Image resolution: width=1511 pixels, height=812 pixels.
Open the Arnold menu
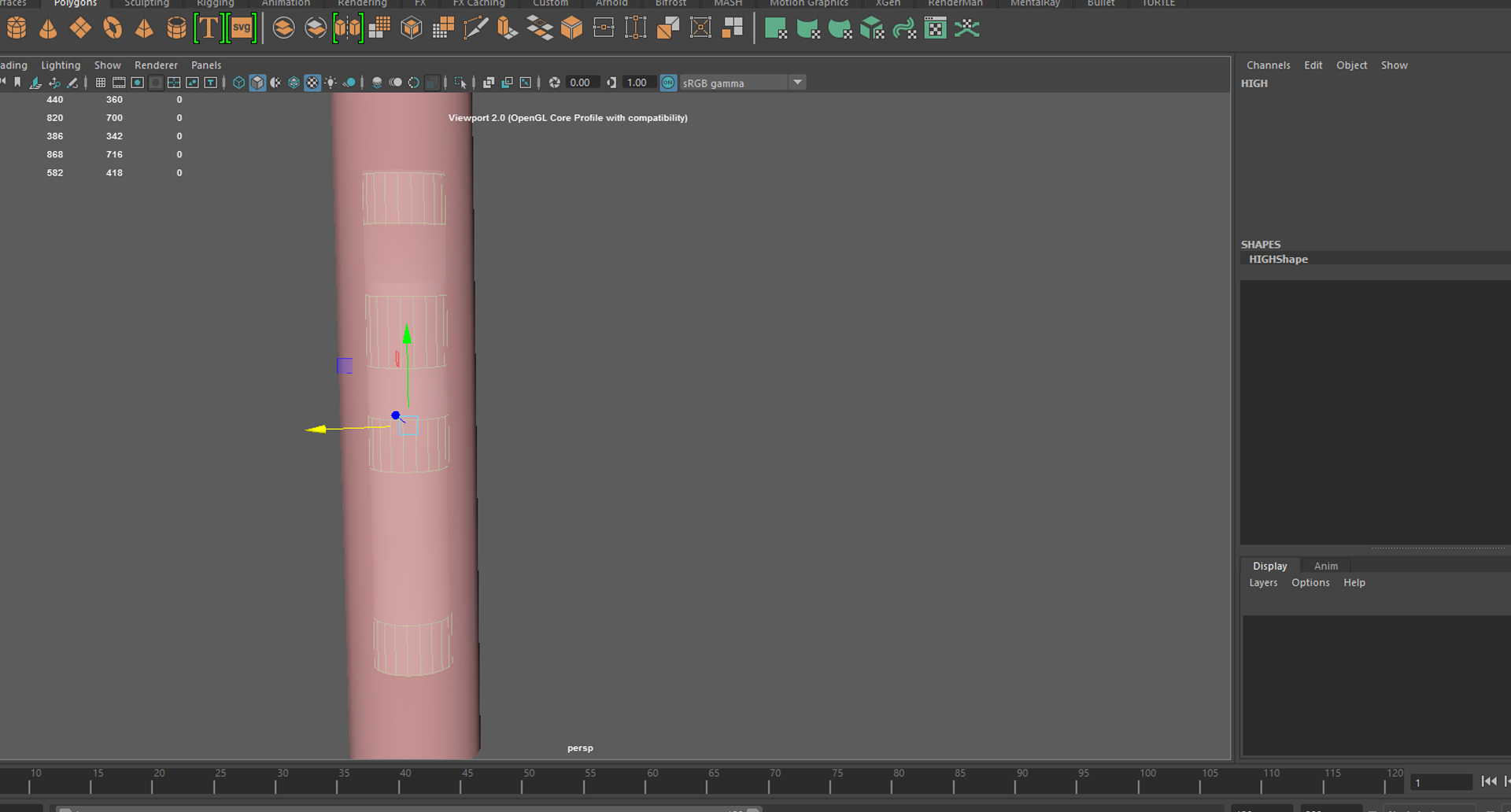[x=611, y=4]
